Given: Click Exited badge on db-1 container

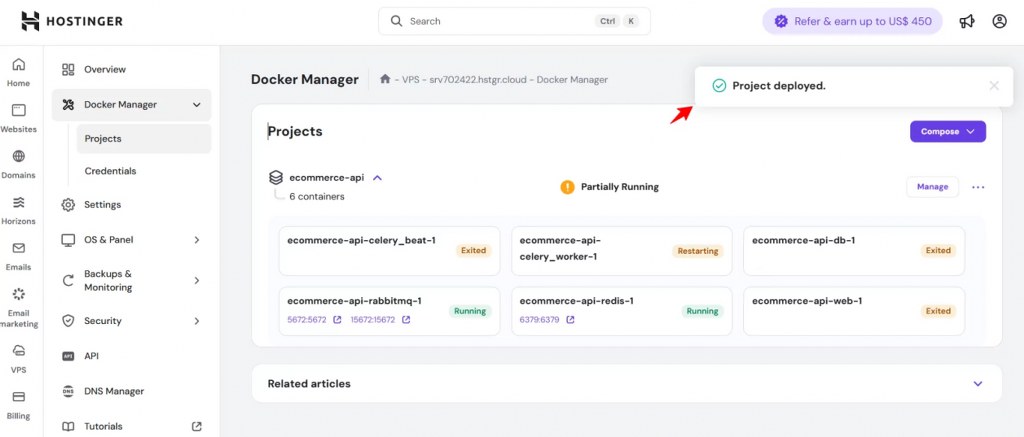Looking at the screenshot, I should coord(938,250).
